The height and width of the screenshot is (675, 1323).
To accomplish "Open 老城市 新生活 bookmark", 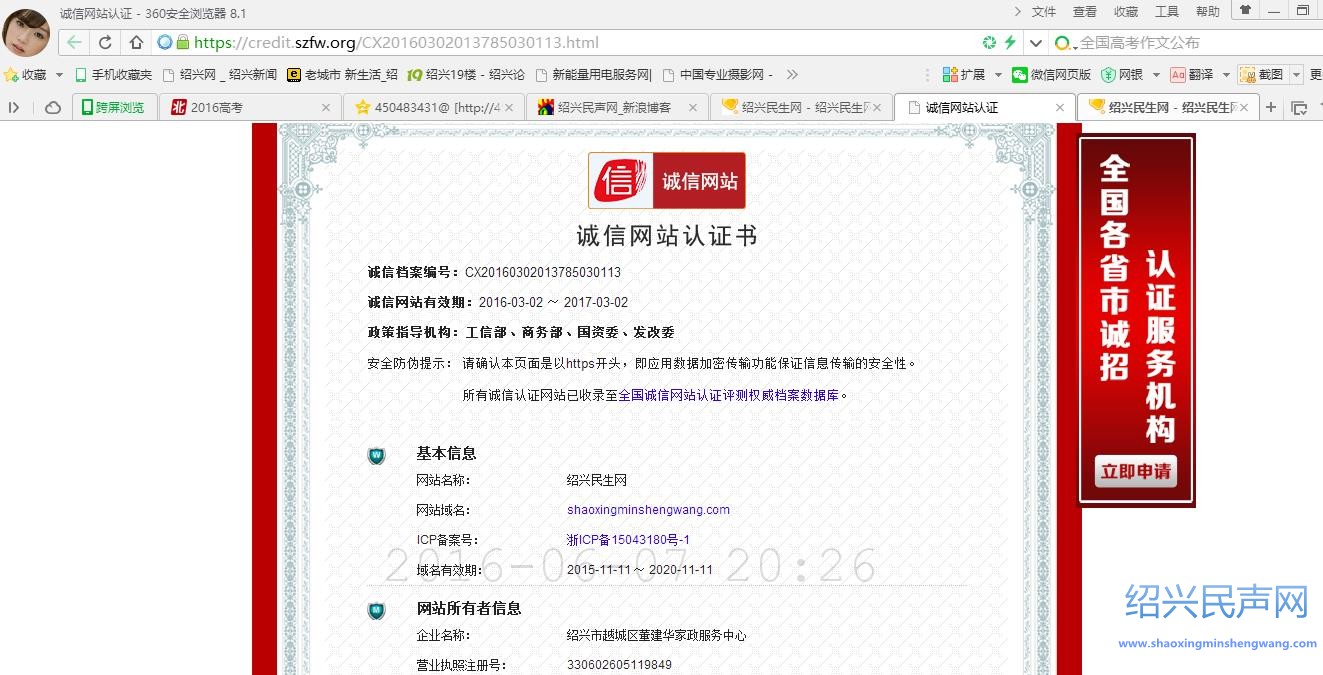I will coord(342,75).
